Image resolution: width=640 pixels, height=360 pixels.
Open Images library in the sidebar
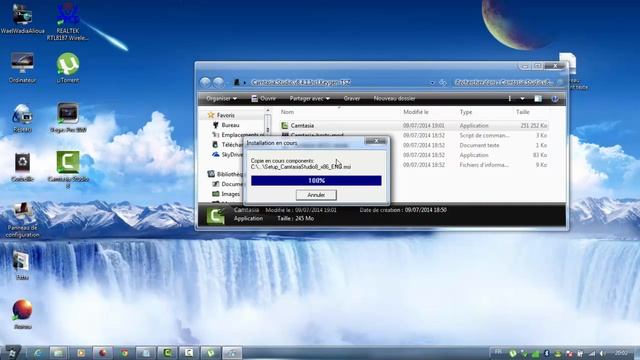(231, 194)
